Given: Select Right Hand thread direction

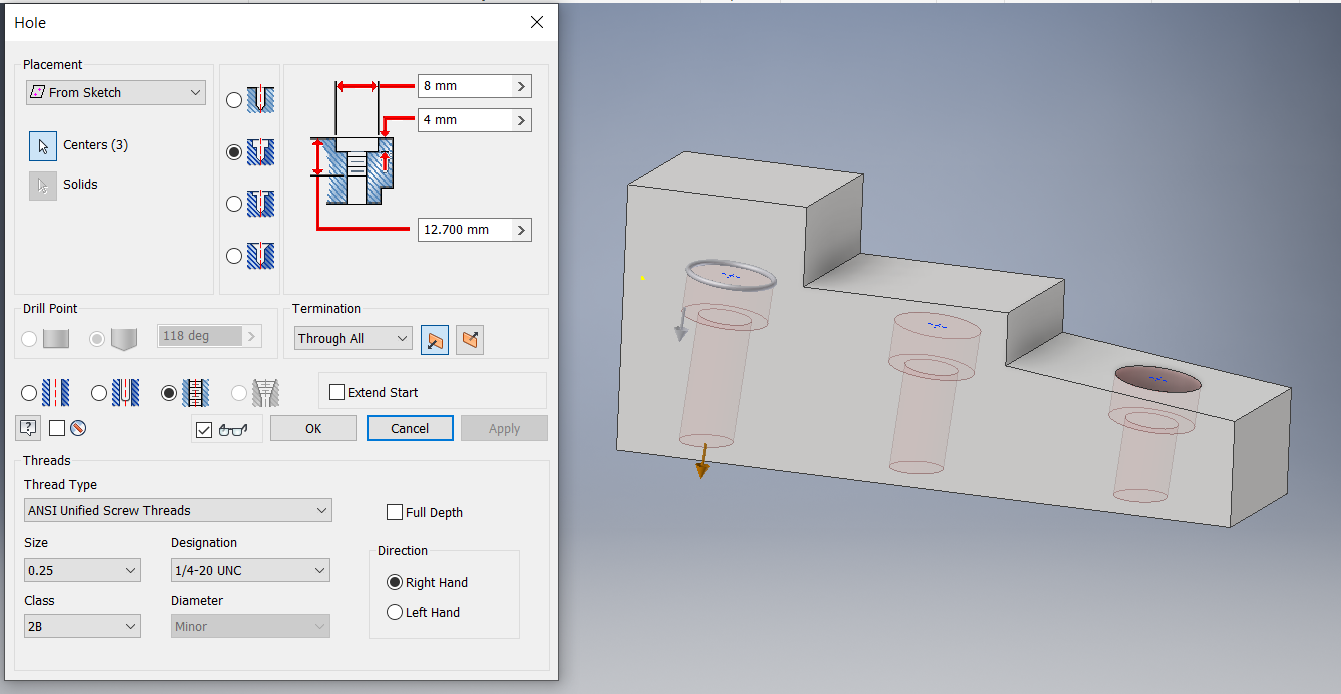Looking at the screenshot, I should point(395,582).
